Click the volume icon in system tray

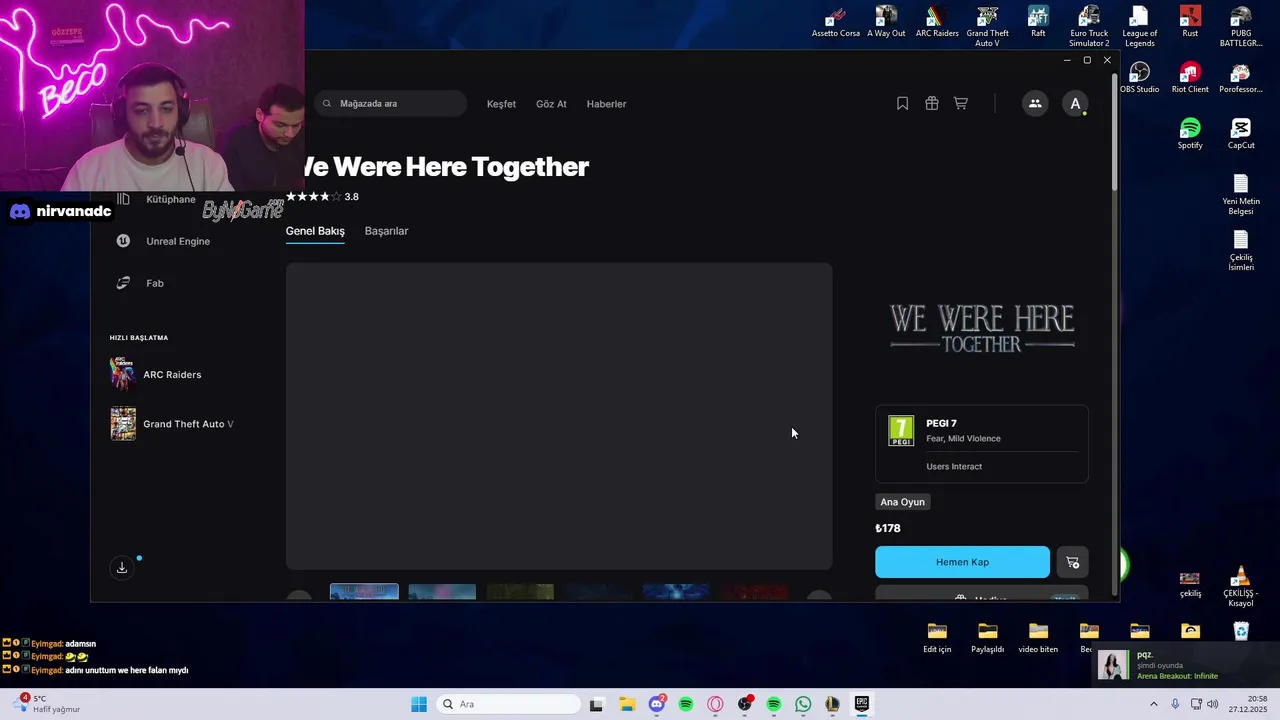coord(1212,704)
